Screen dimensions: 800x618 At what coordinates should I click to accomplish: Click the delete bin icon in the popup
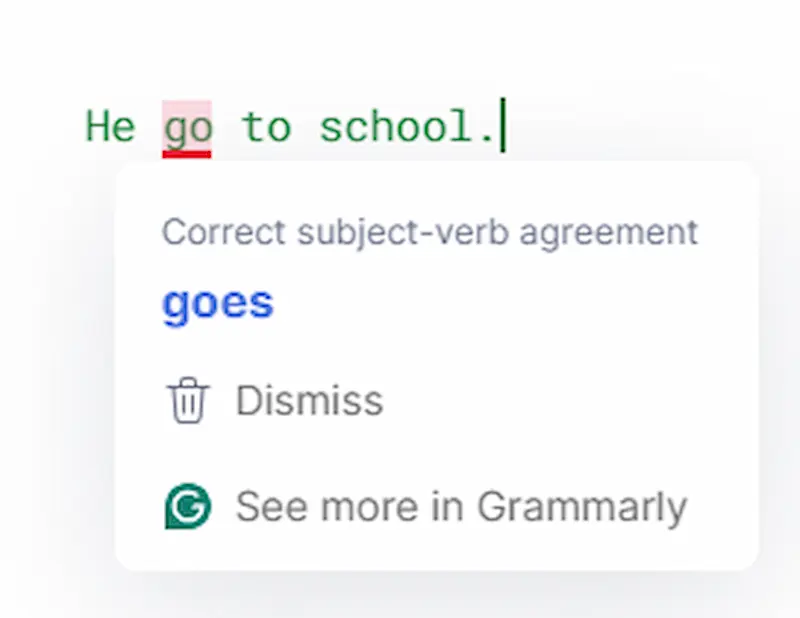186,398
